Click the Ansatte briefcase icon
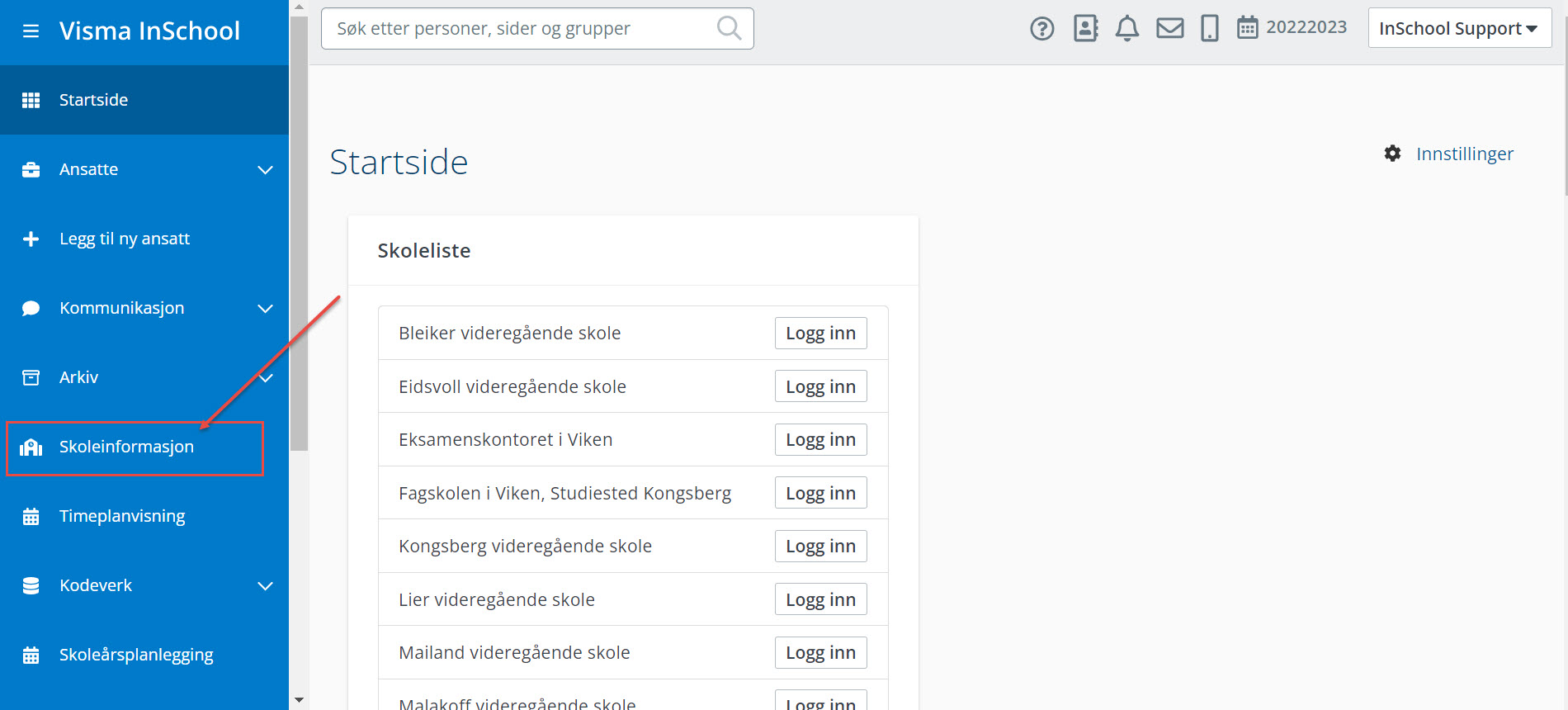 point(31,169)
